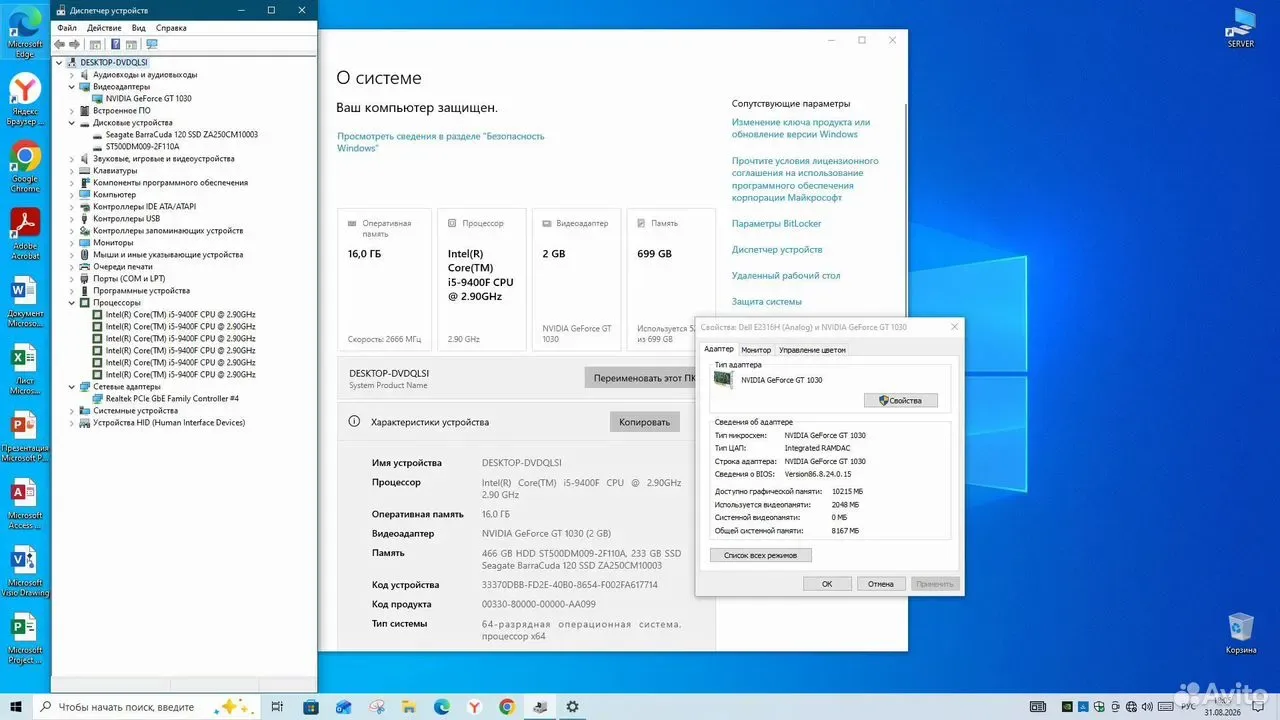
Task: Open Параметры BitLocker link
Action: click(776, 224)
